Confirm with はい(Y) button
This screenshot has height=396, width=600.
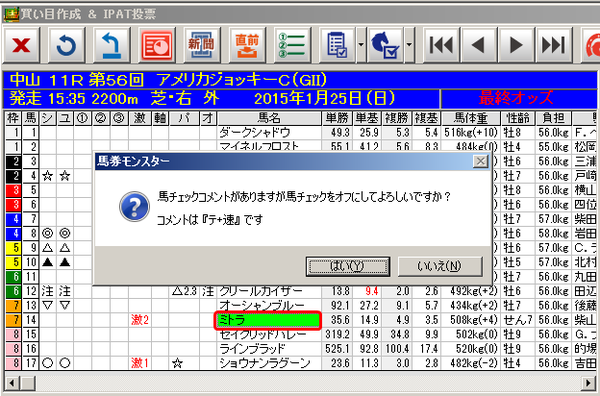tap(348, 266)
